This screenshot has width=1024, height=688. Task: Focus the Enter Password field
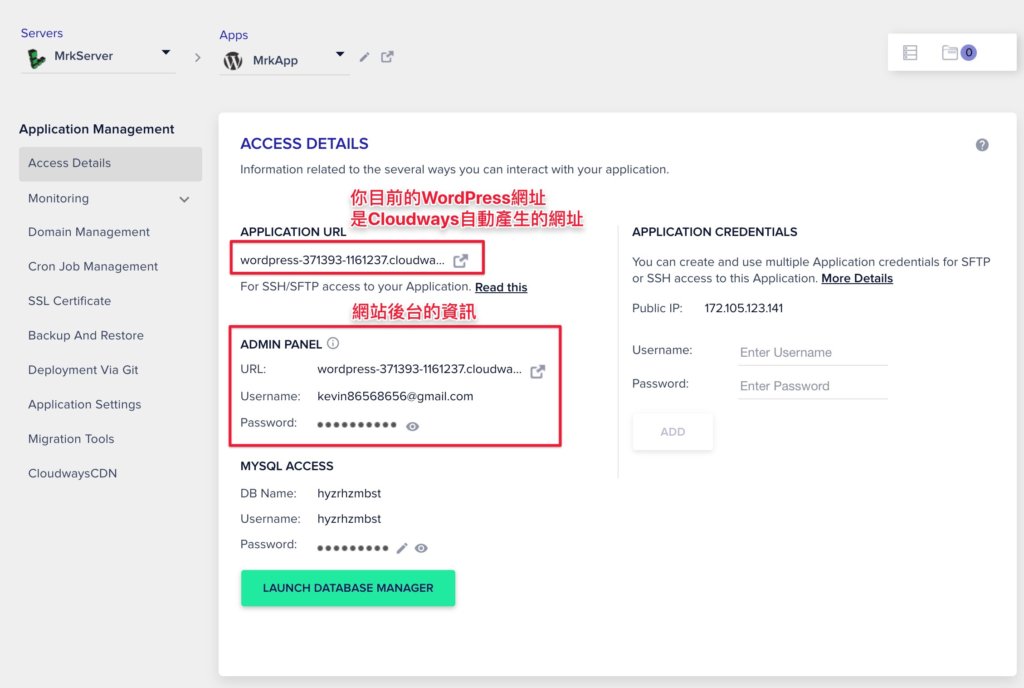click(x=813, y=386)
